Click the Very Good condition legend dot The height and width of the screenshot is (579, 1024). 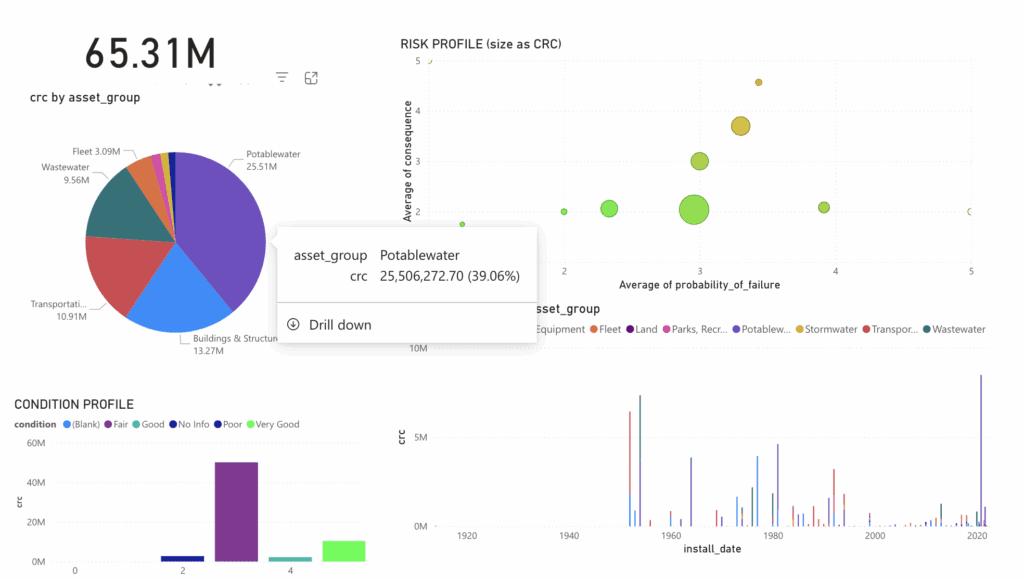(251, 424)
